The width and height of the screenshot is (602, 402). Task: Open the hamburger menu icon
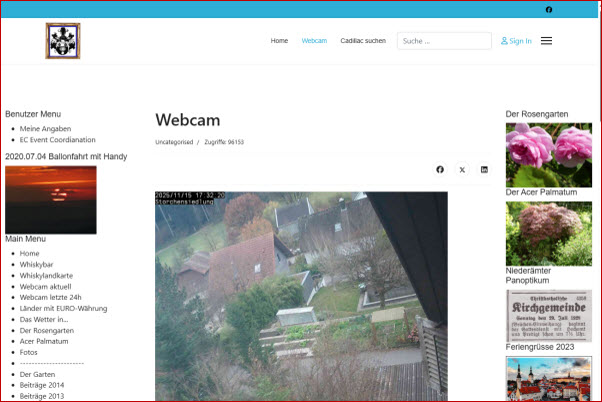point(546,41)
